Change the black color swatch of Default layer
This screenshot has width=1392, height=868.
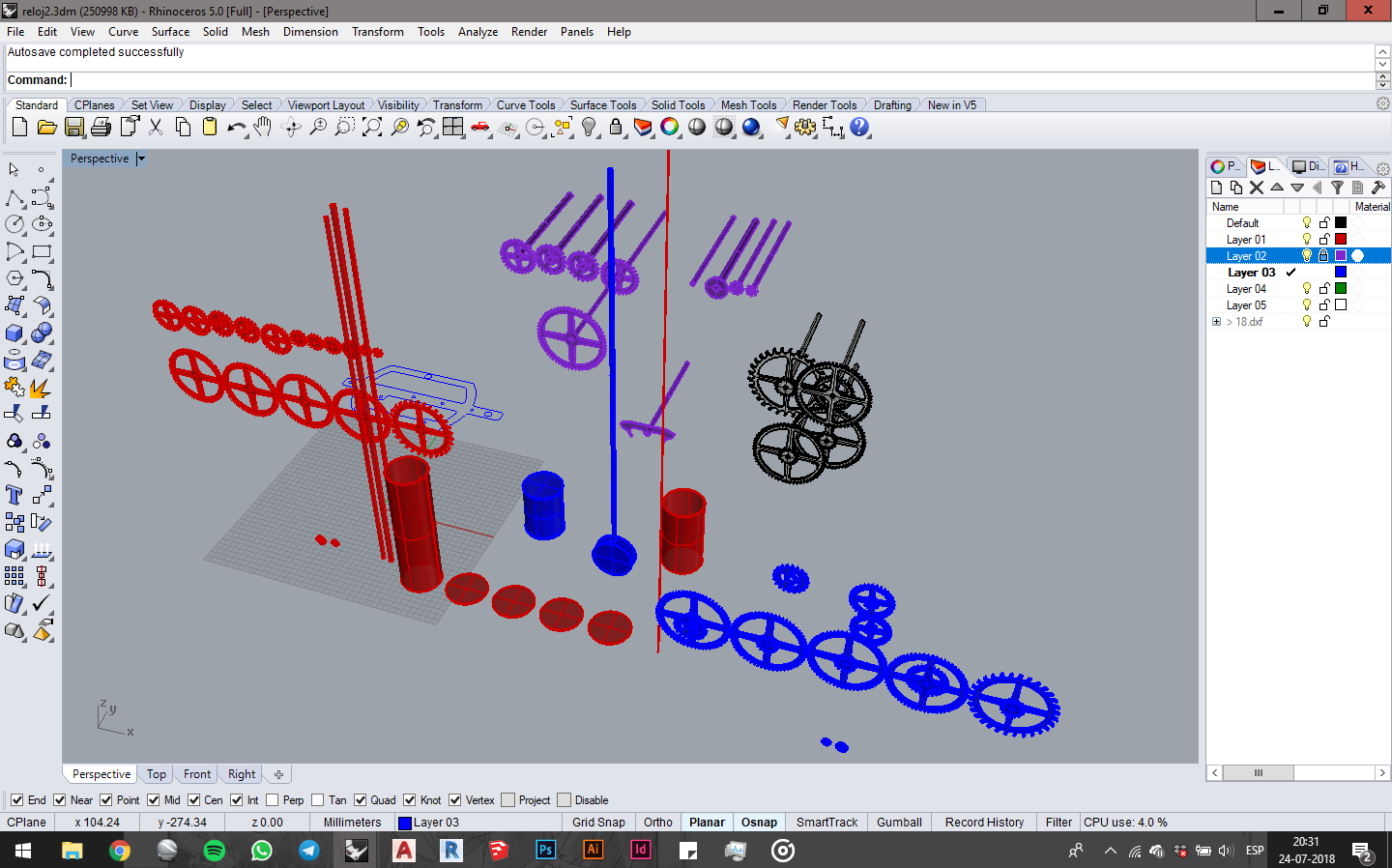click(x=1341, y=223)
